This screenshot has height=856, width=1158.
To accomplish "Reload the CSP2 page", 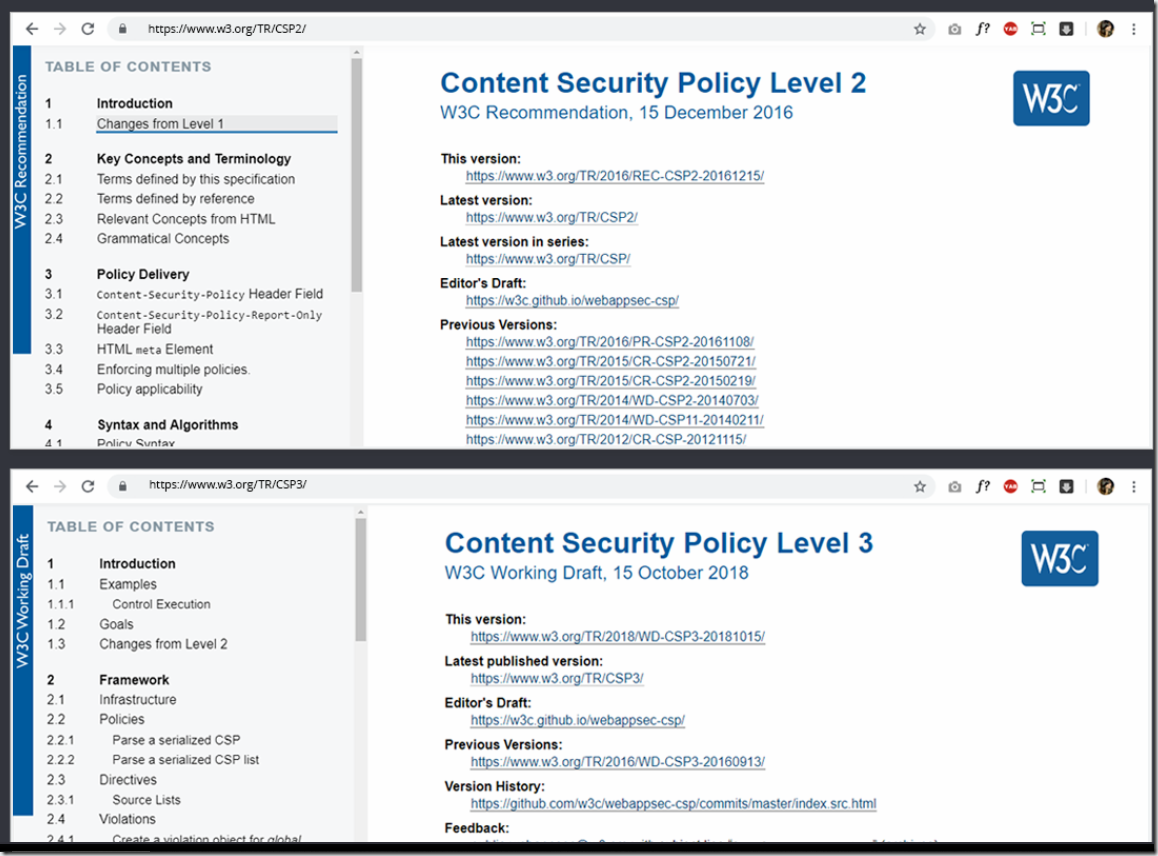I will click(88, 29).
